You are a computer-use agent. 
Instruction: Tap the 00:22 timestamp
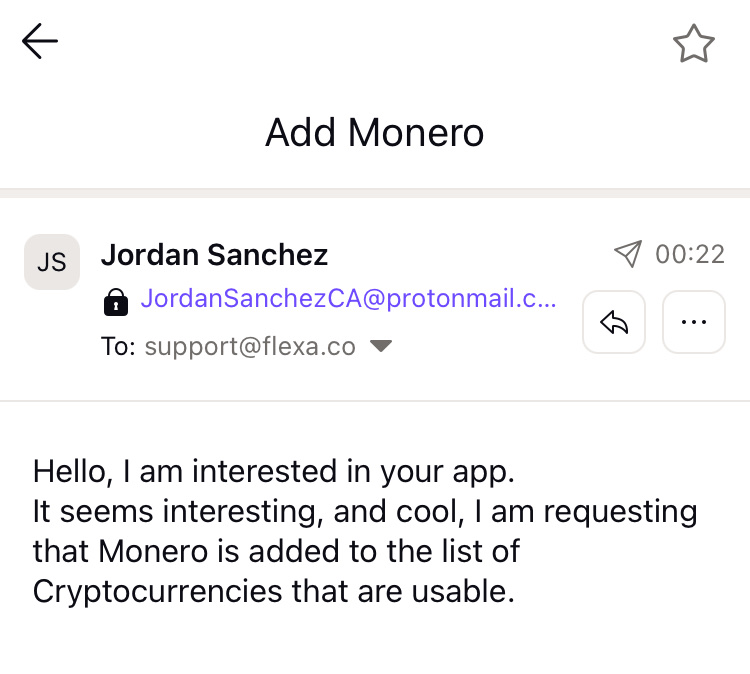click(x=690, y=254)
